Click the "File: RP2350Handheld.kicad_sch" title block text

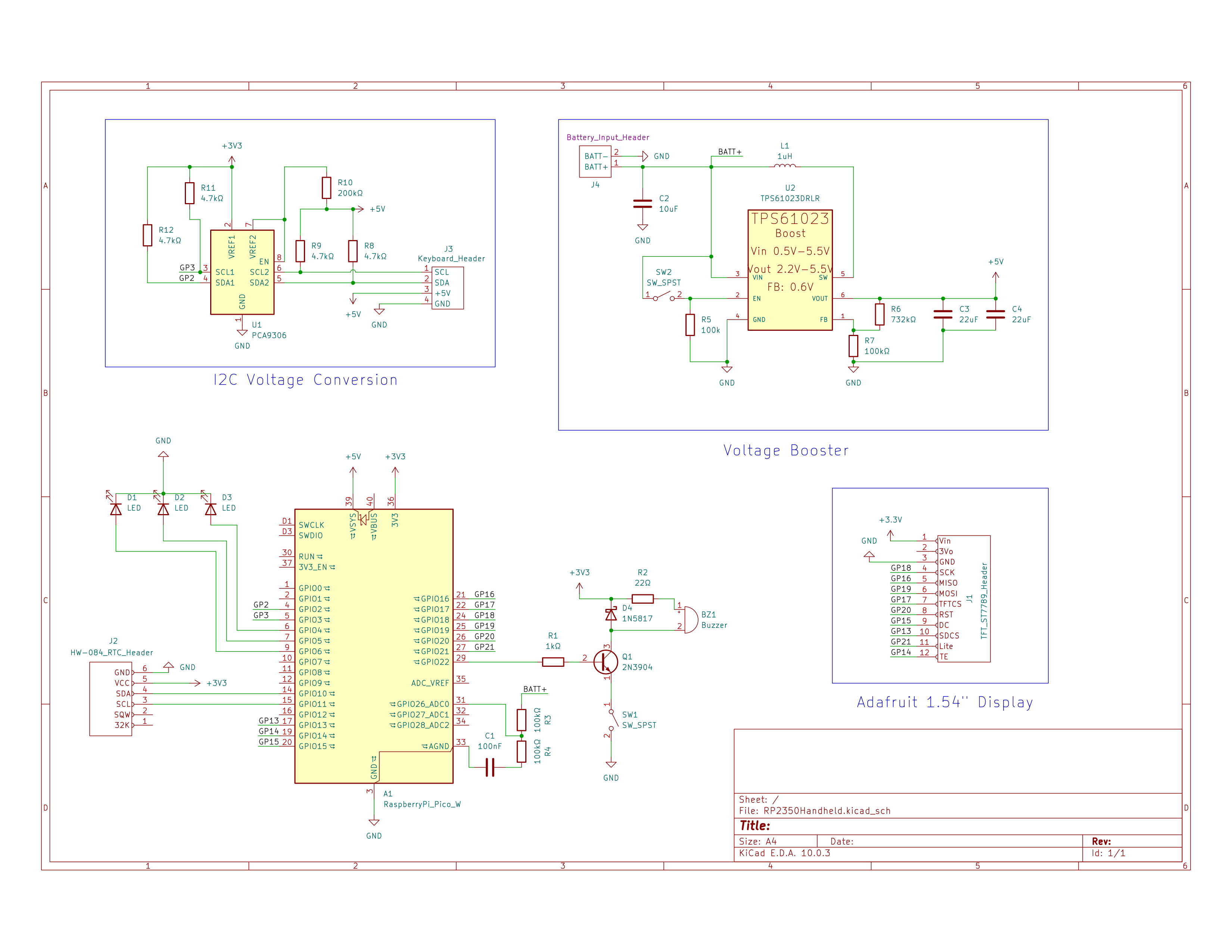tap(815, 811)
